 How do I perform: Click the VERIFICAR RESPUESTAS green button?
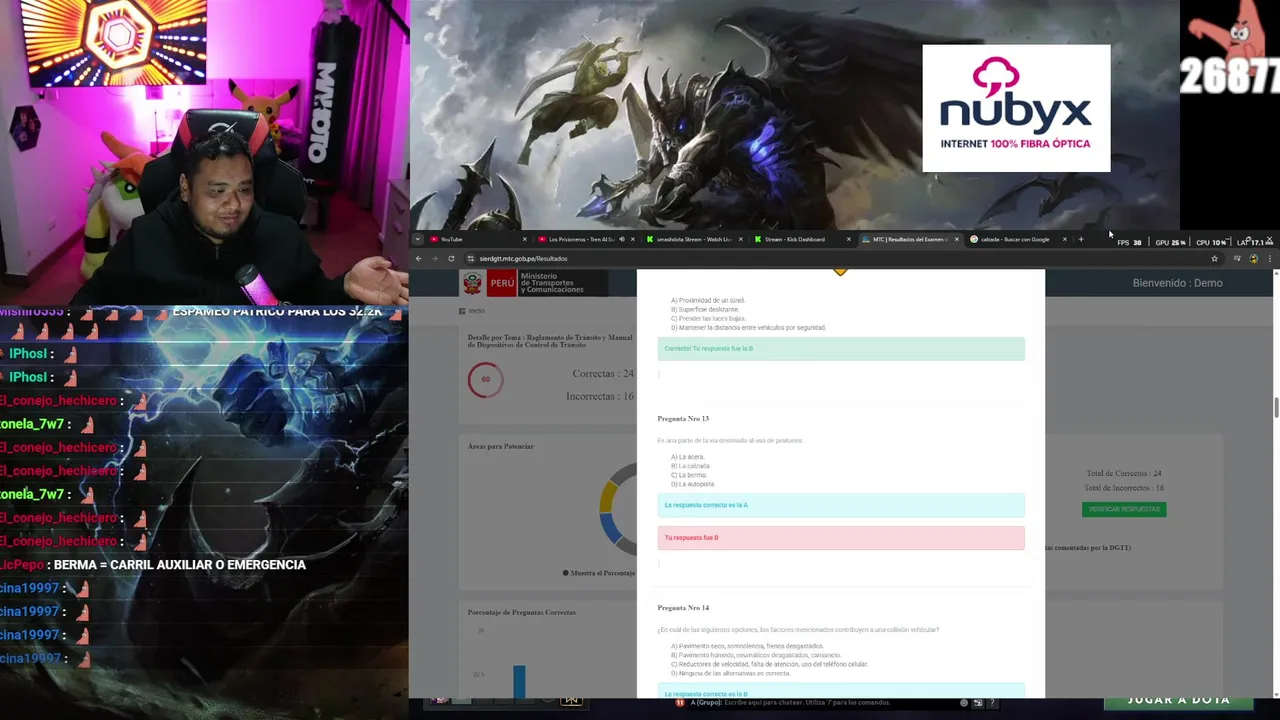(x=1124, y=509)
